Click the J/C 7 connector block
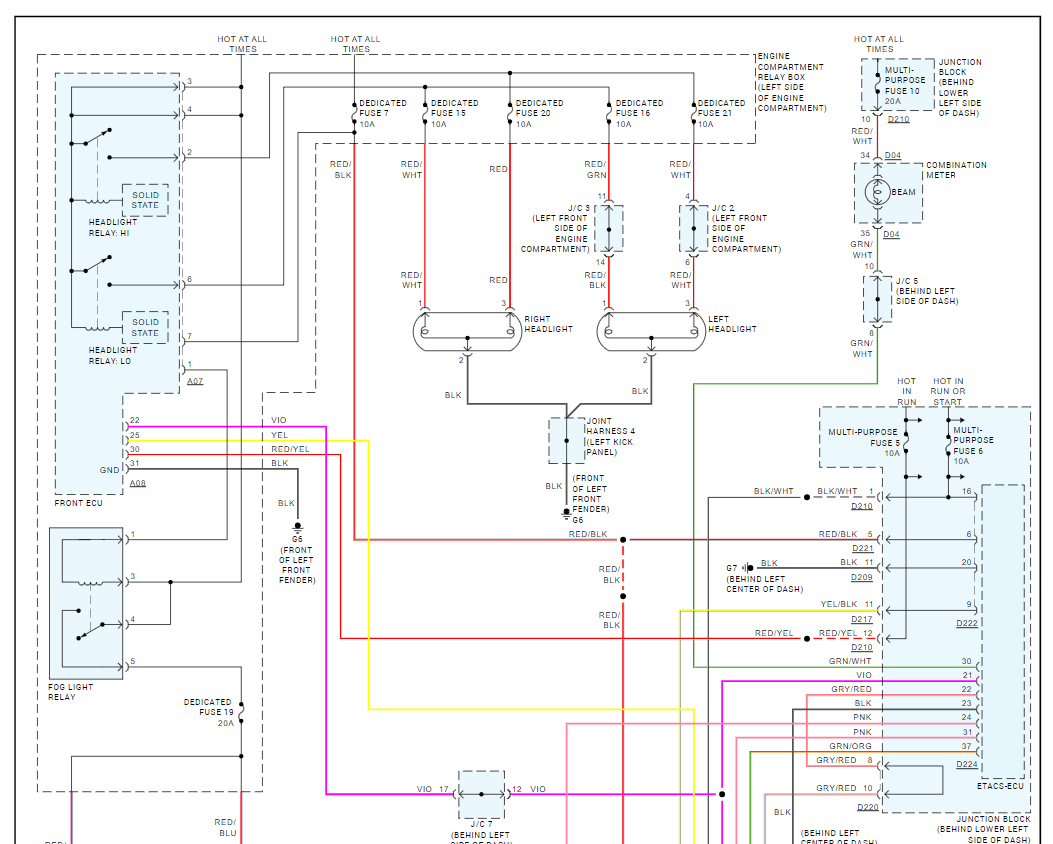This screenshot has height=844, width=1053. pos(482,794)
